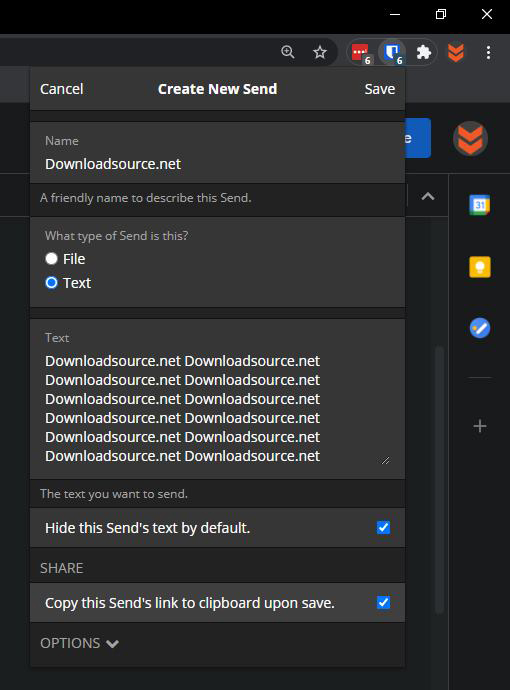Cancel creating the new Send

[x=62, y=89]
